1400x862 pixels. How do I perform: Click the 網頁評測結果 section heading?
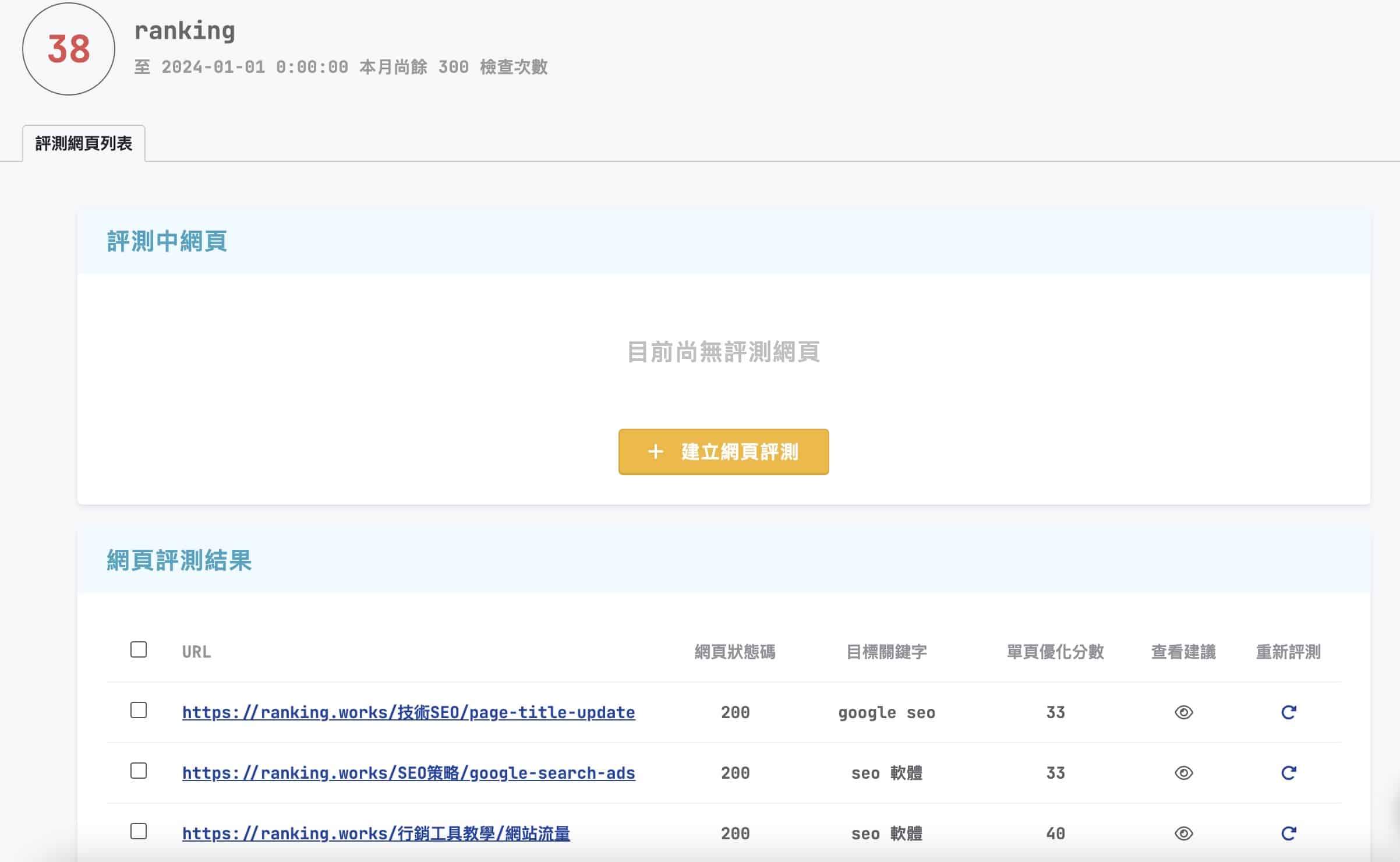point(179,560)
